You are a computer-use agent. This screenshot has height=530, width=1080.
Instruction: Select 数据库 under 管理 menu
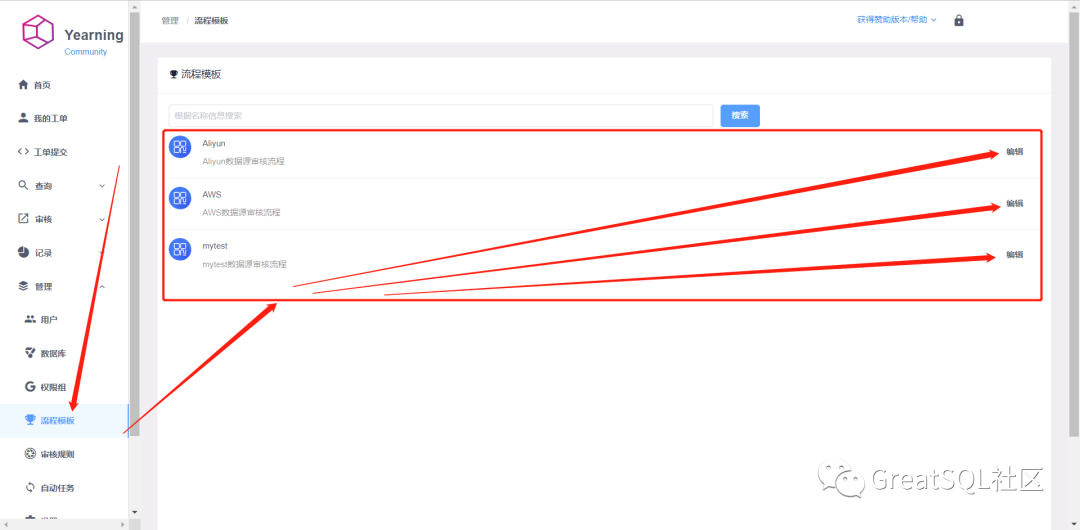point(52,353)
